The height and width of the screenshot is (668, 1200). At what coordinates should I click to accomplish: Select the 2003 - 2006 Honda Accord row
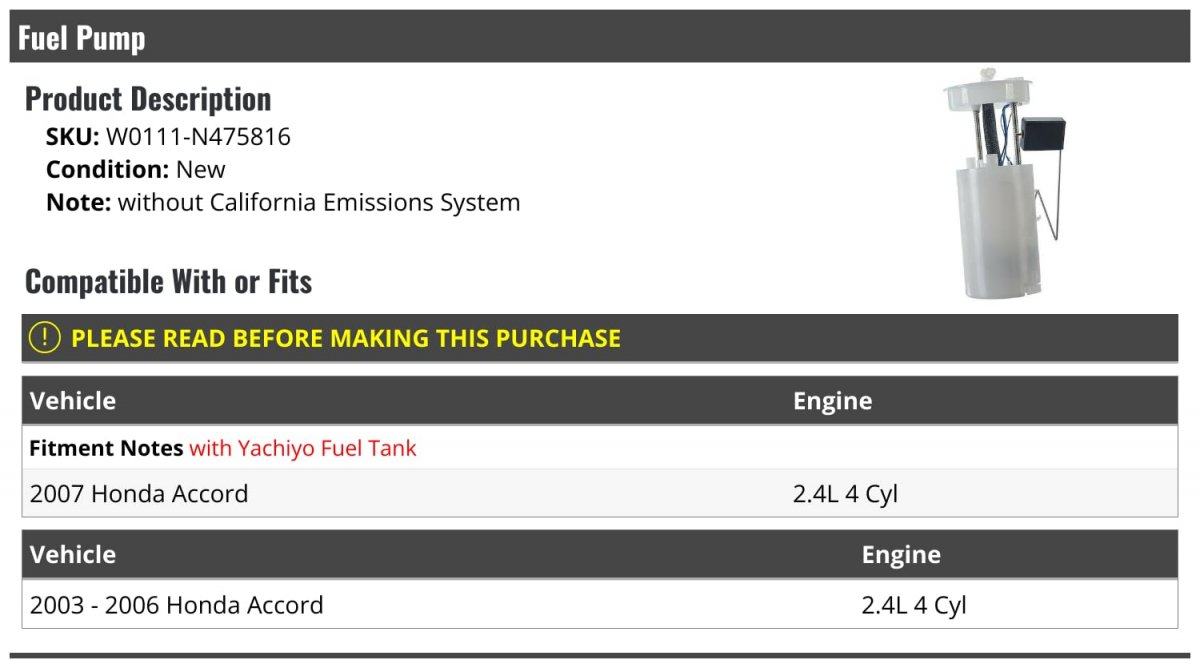[600, 605]
